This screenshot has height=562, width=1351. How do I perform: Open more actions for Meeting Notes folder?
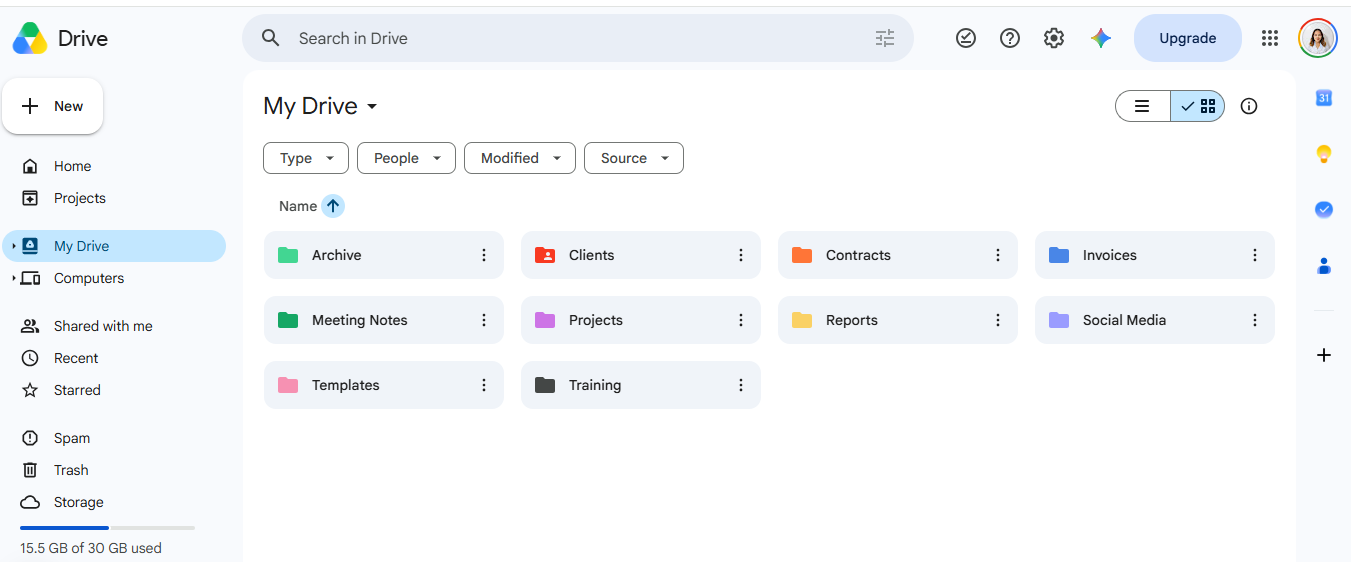click(x=484, y=320)
